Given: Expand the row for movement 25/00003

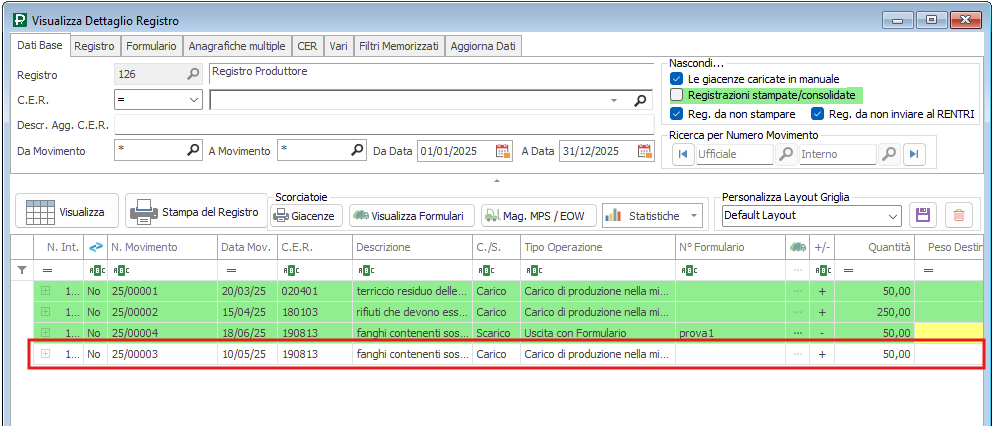Looking at the screenshot, I should click(x=45, y=354).
